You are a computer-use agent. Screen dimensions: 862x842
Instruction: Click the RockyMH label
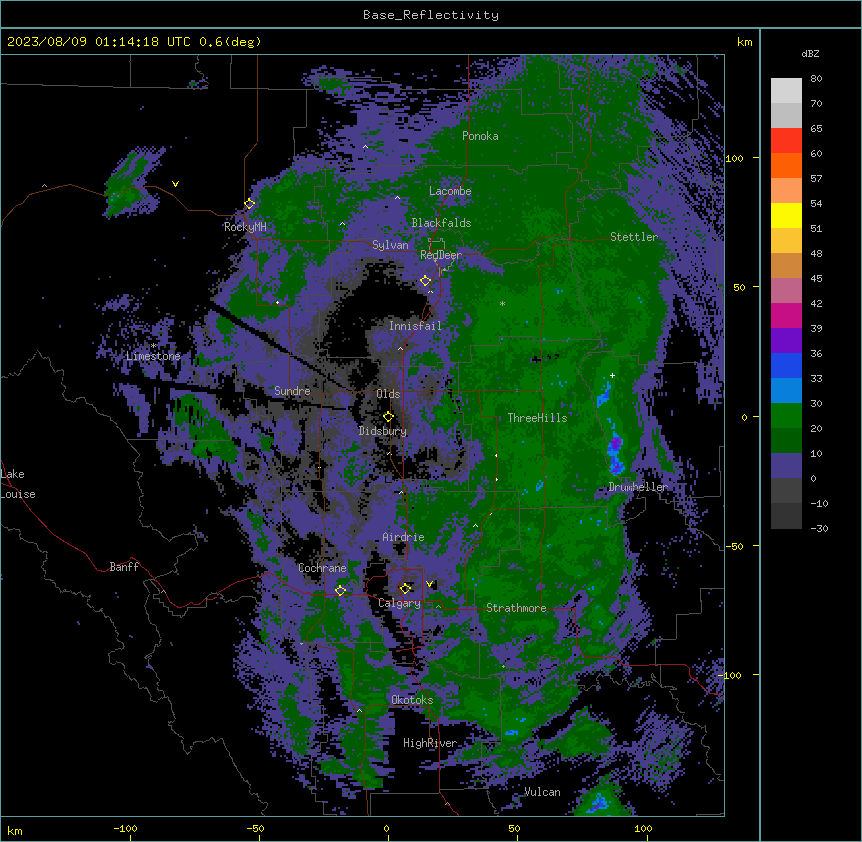(x=245, y=227)
